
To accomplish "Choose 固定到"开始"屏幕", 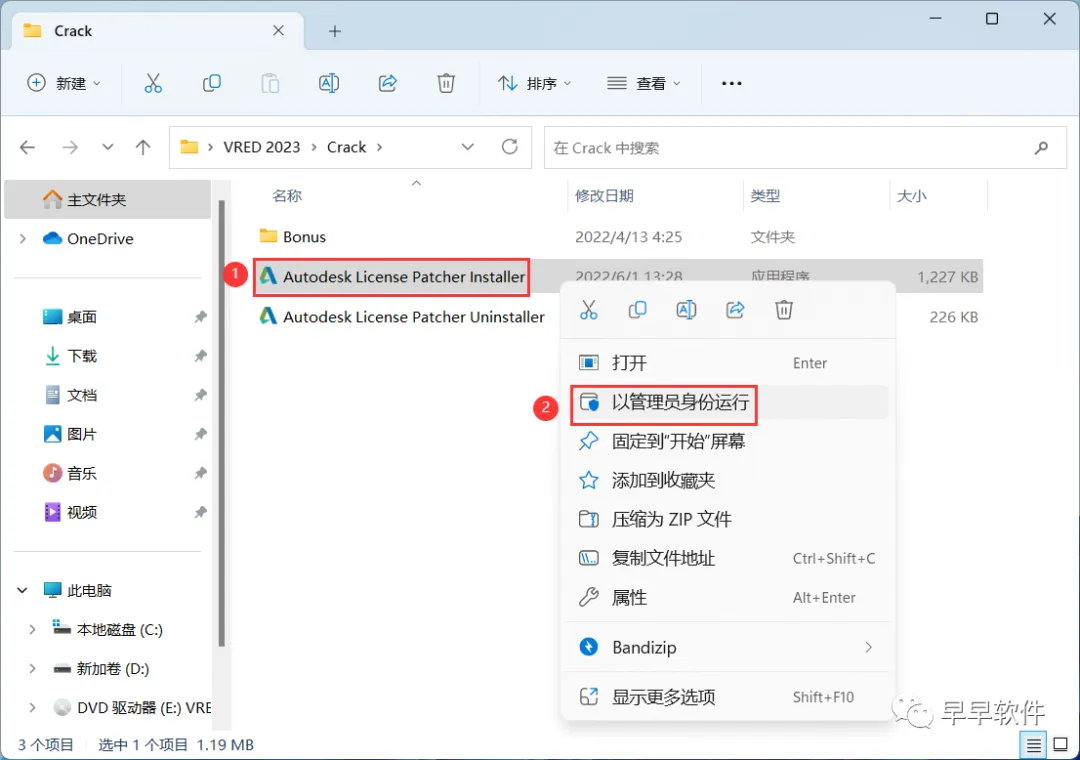I will tap(727, 442).
